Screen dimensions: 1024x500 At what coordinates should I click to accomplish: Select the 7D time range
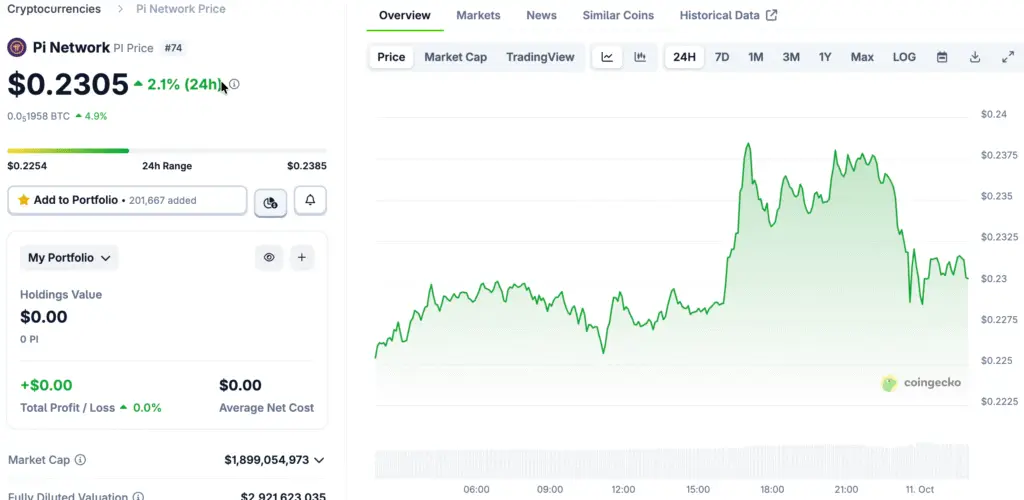coord(721,57)
